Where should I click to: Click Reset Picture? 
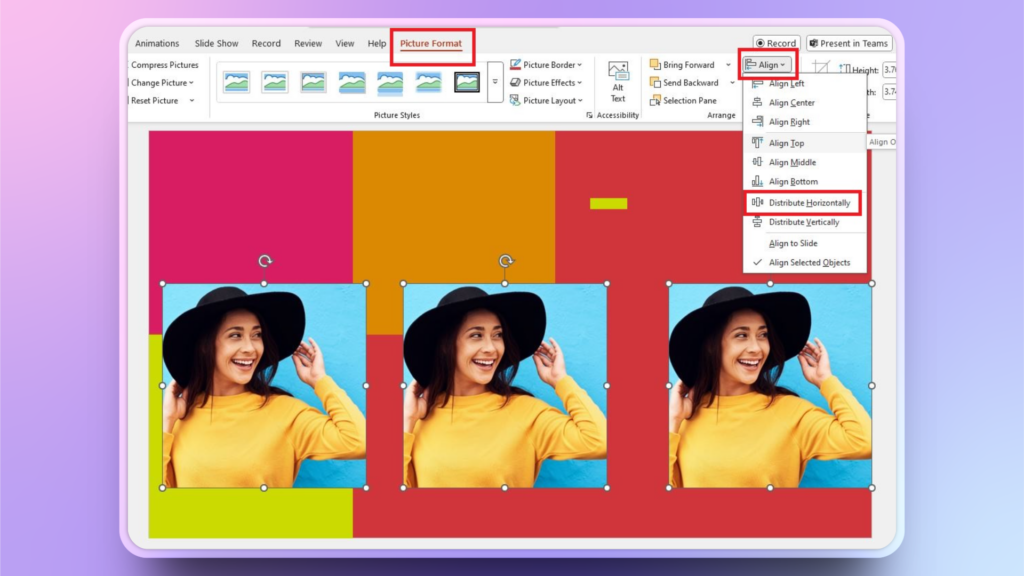(154, 101)
